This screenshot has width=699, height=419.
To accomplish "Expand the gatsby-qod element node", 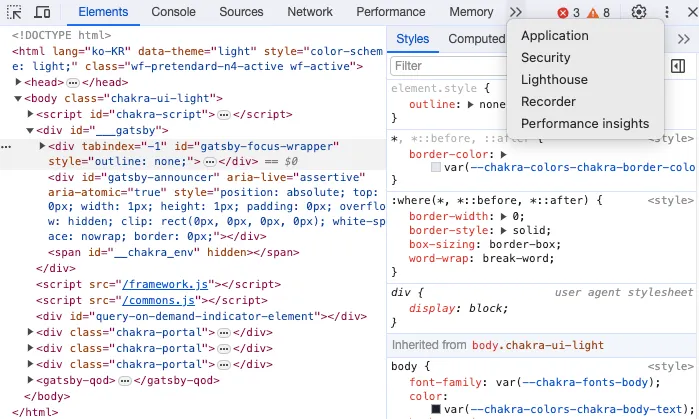I will 30,380.
